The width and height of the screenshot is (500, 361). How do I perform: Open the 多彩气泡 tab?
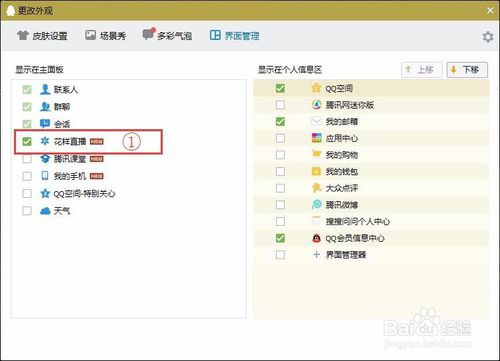167,35
